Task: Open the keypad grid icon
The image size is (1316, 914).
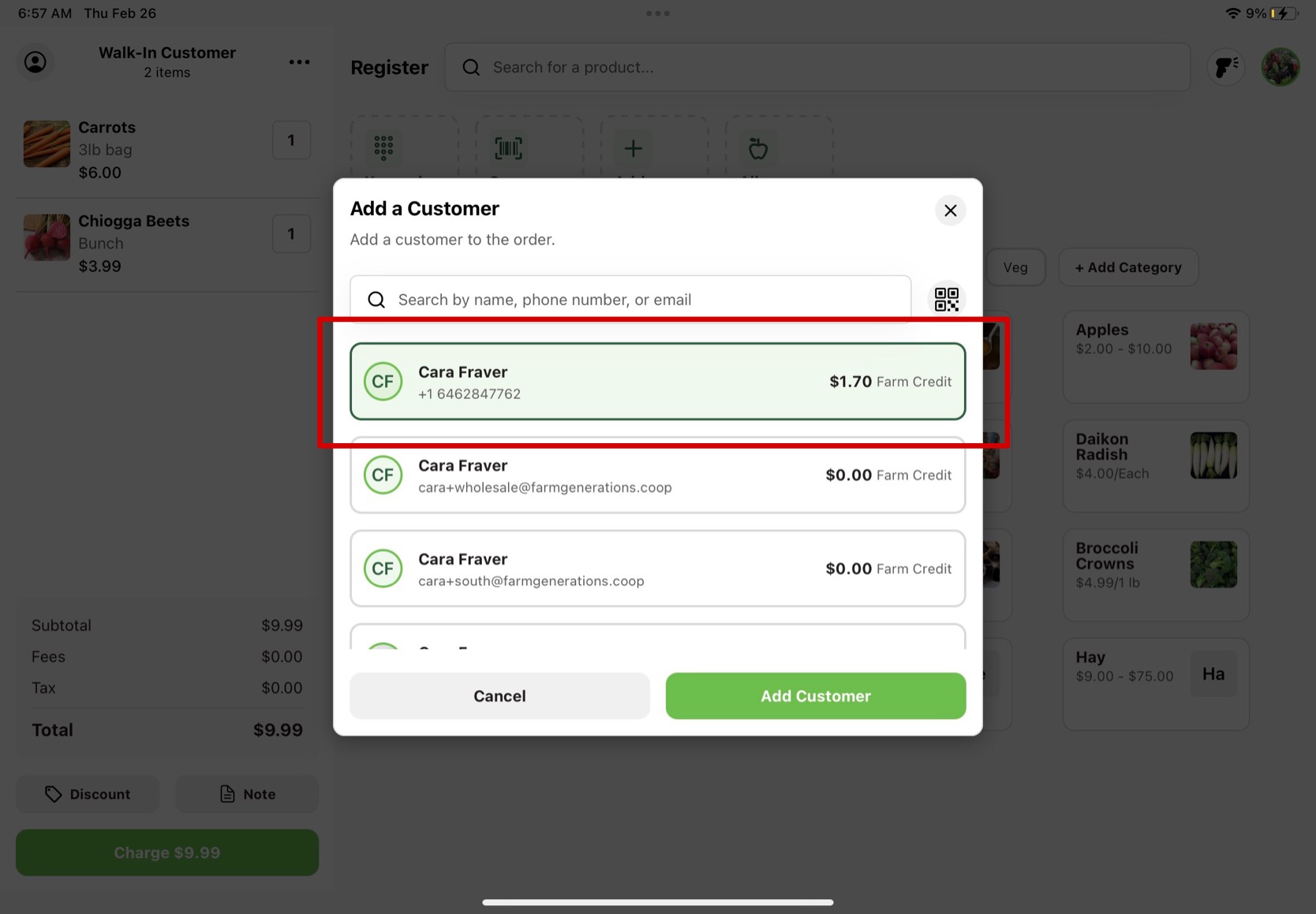Action: [383, 148]
